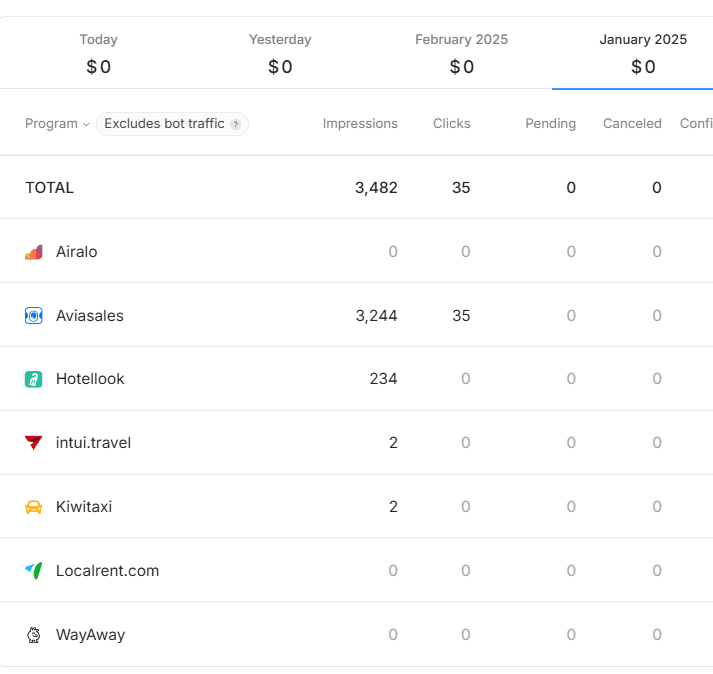Switch to the Yesterday tab

(280, 53)
